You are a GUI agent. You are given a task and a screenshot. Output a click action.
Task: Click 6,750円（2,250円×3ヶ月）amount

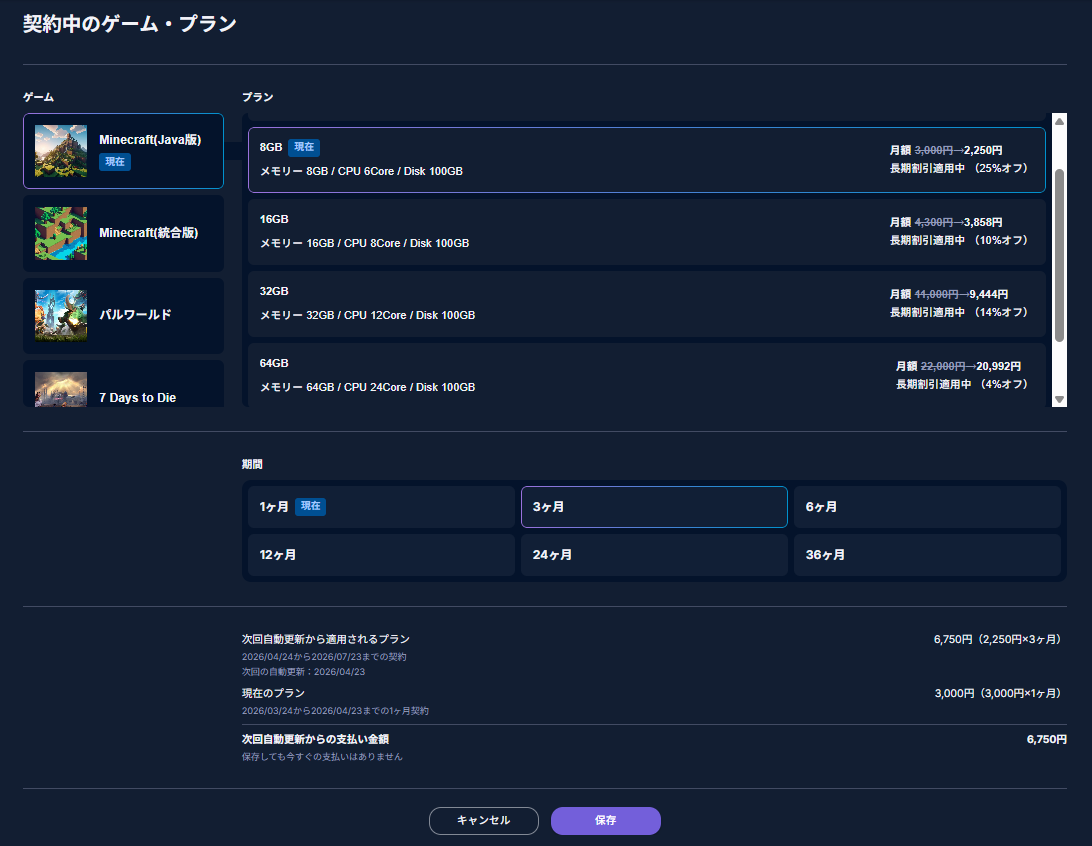click(x=1000, y=639)
